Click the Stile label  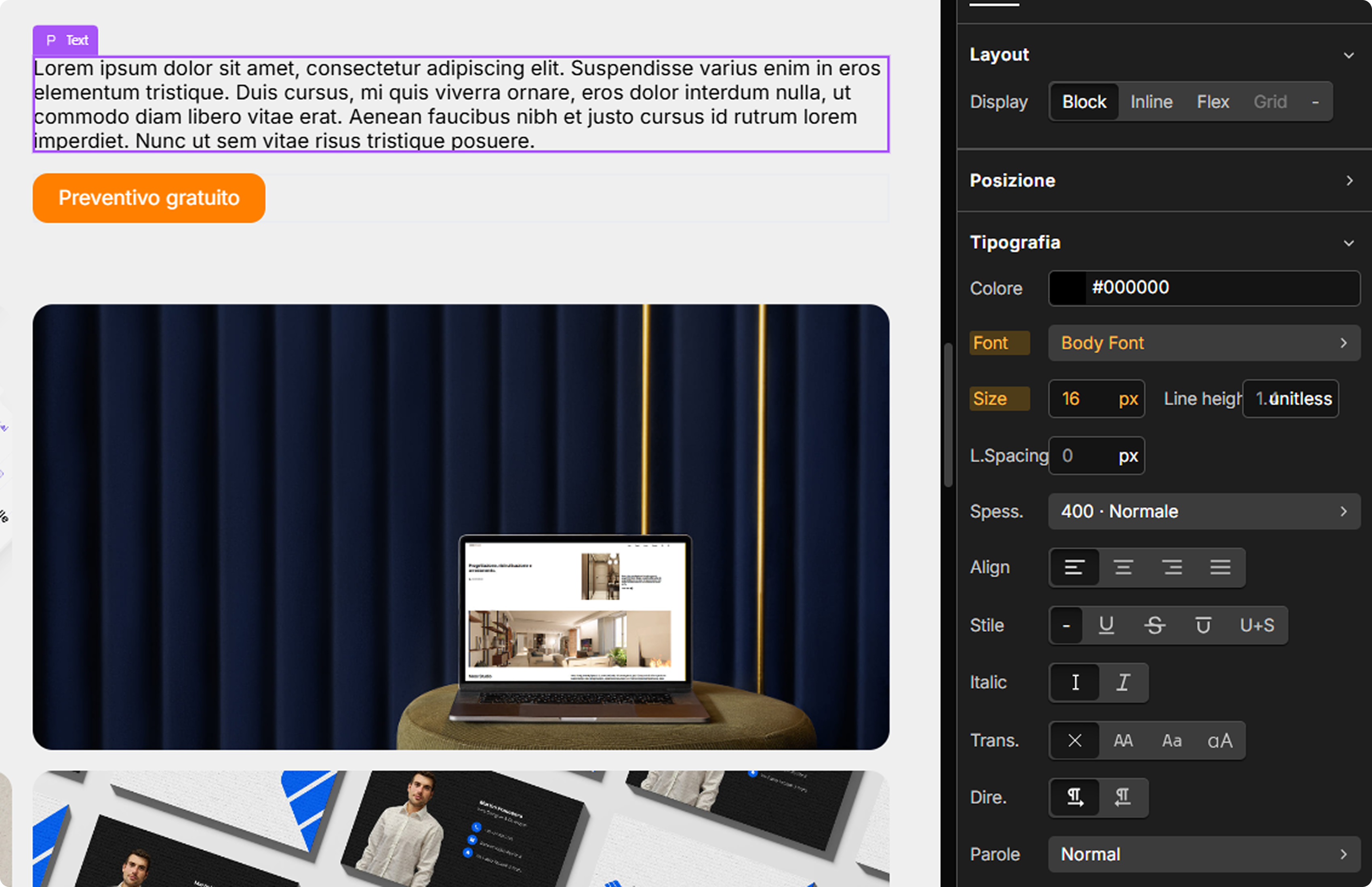(x=987, y=626)
